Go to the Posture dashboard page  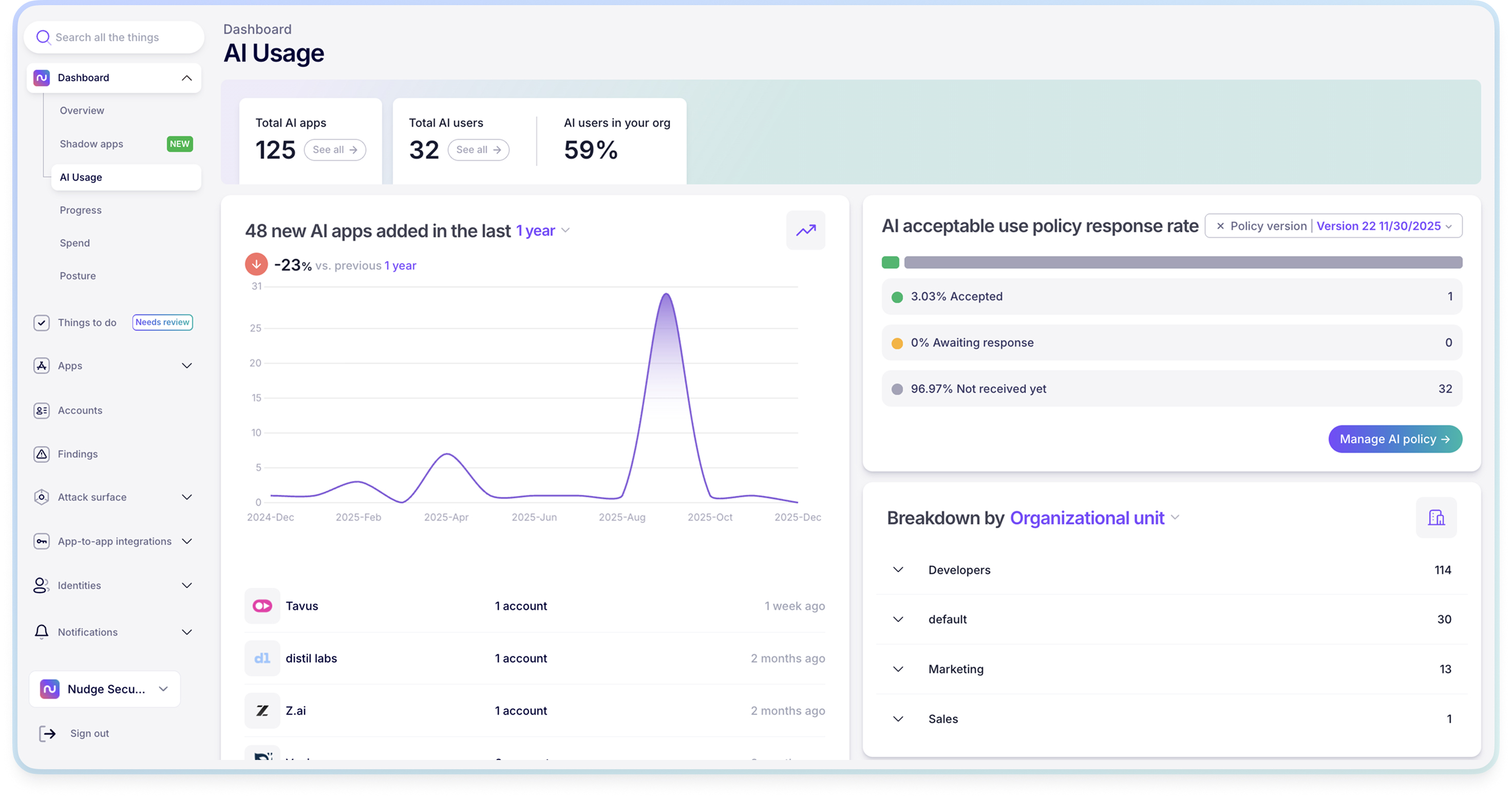point(78,276)
